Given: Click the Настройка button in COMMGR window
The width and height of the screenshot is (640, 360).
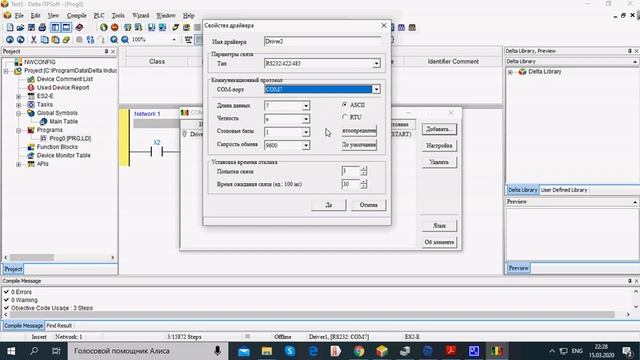Looking at the screenshot, I should click(x=439, y=145).
